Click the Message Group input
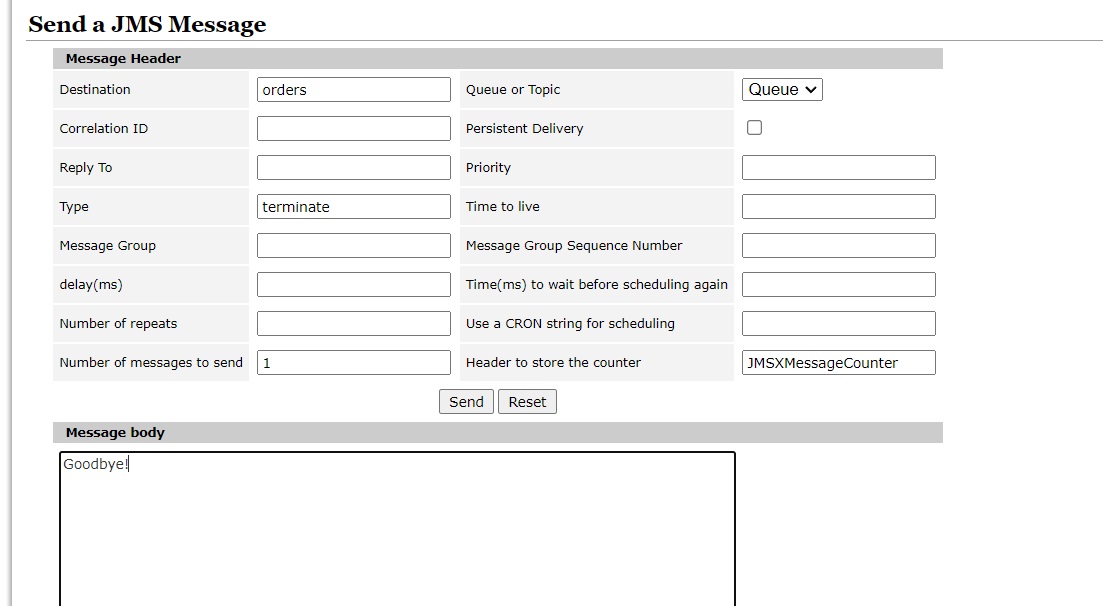Viewport: 1103px width, 606px height. (x=353, y=245)
